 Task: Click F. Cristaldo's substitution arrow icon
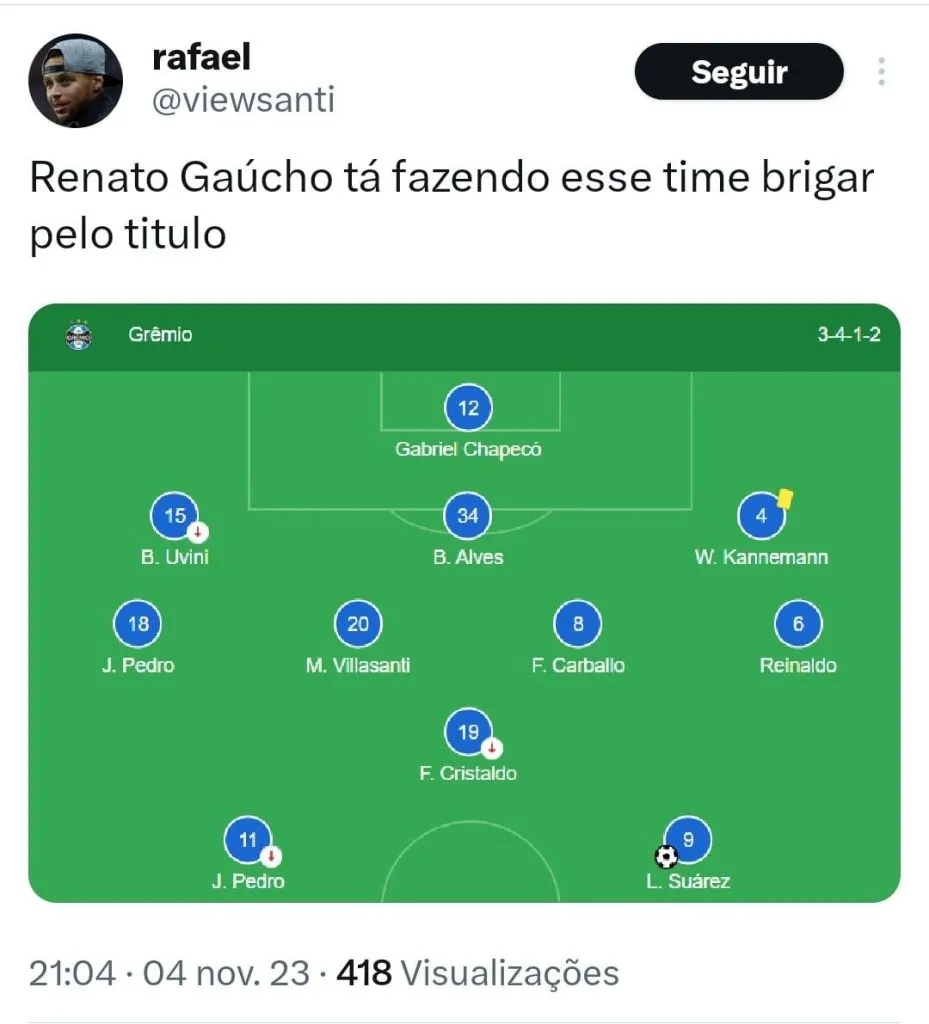pyautogui.click(x=492, y=748)
